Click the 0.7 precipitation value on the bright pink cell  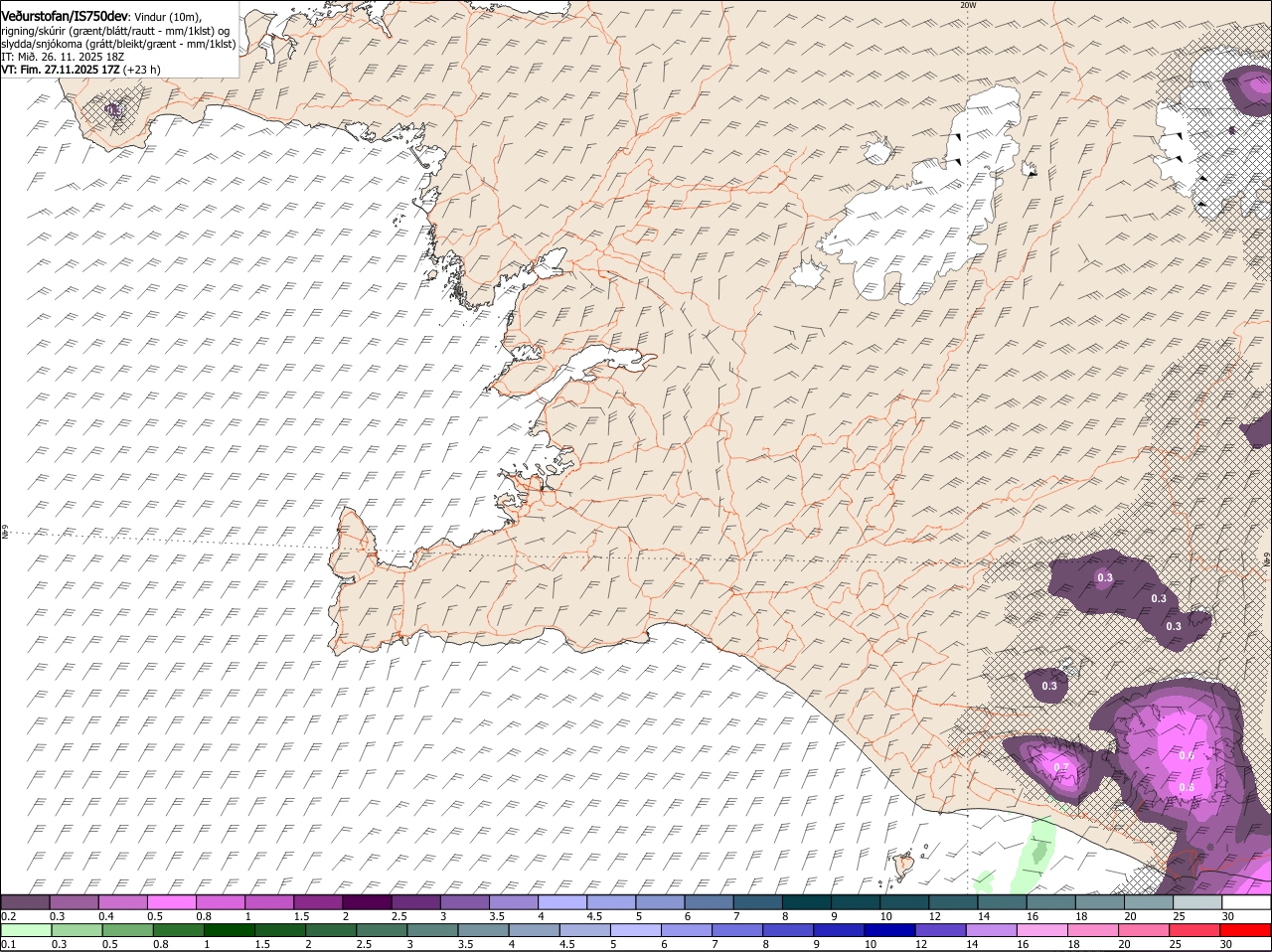pyautogui.click(x=1060, y=768)
